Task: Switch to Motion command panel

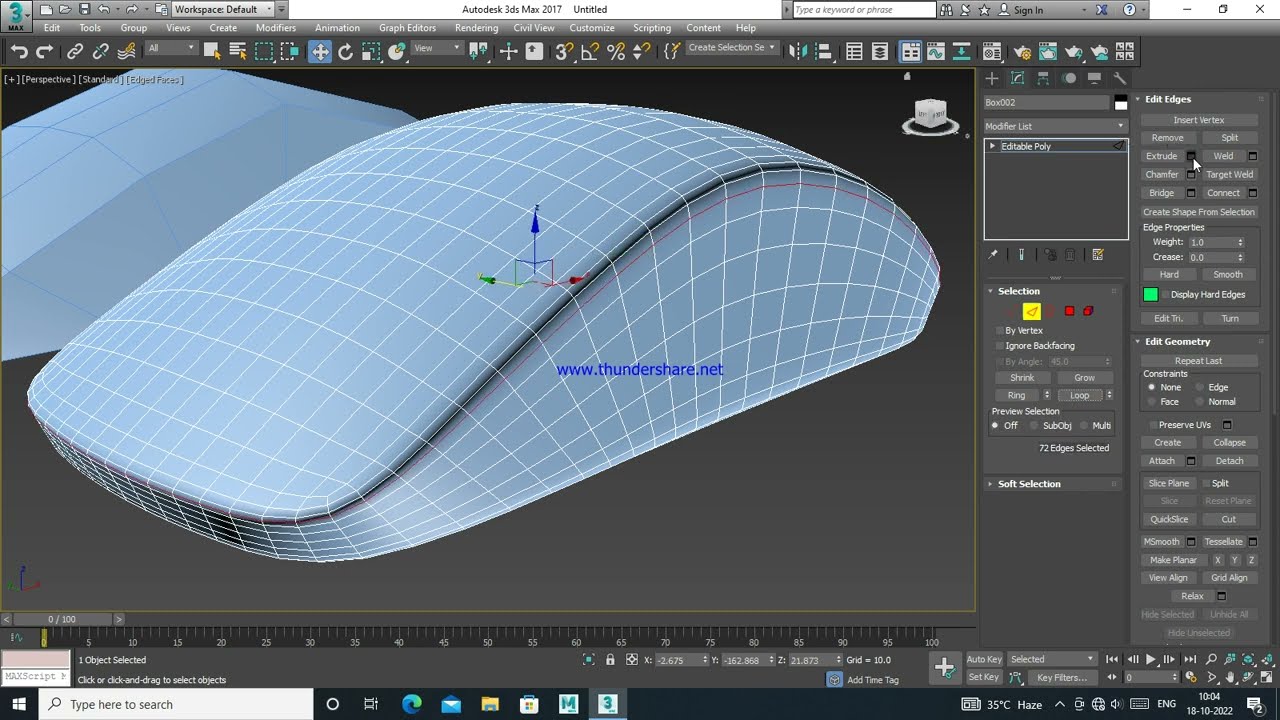Action: (x=1069, y=78)
